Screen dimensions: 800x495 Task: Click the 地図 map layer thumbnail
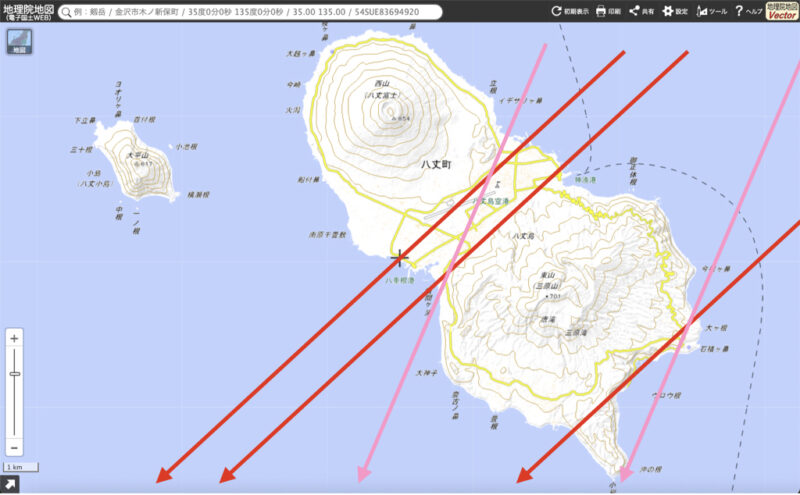17,43
